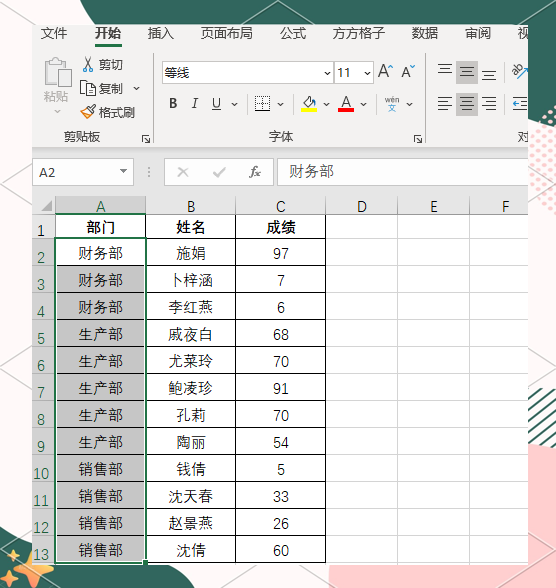
Task: Select the 成绩 header cell
Action: pyautogui.click(x=281, y=226)
